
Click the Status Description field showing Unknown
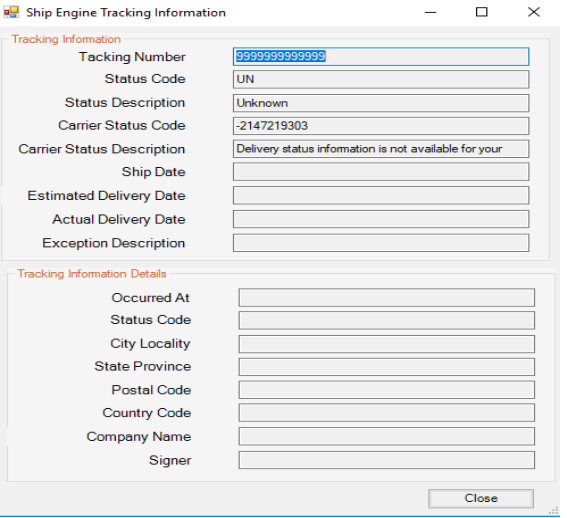click(x=381, y=103)
